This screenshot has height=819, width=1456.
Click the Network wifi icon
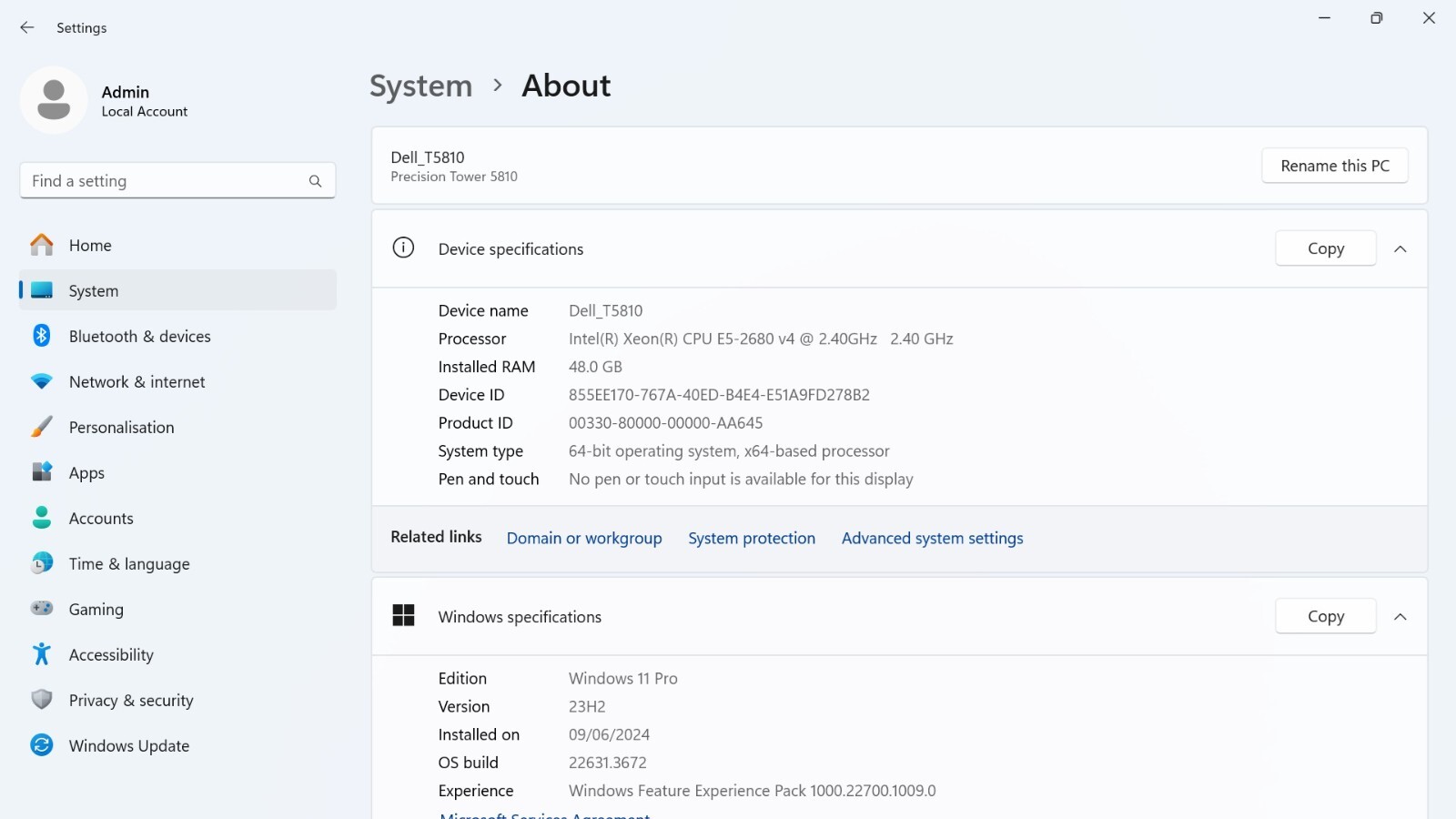[x=42, y=381]
